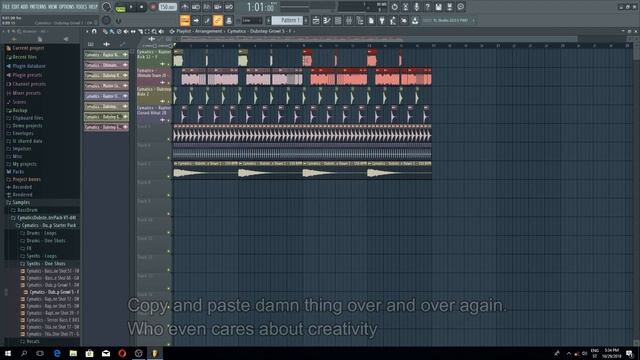
Task: Click the transport play button
Action: 131,7
